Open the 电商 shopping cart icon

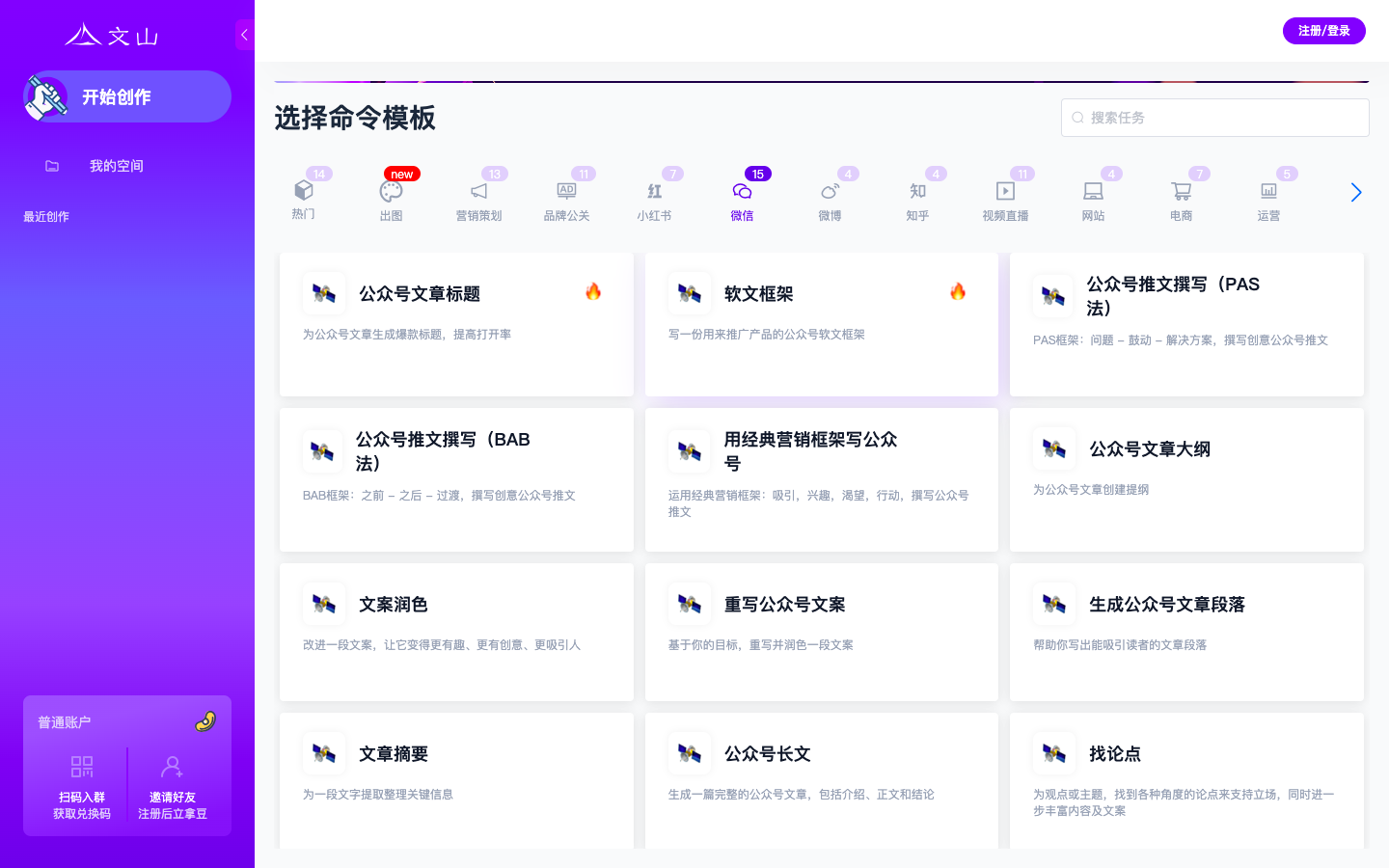(1181, 193)
